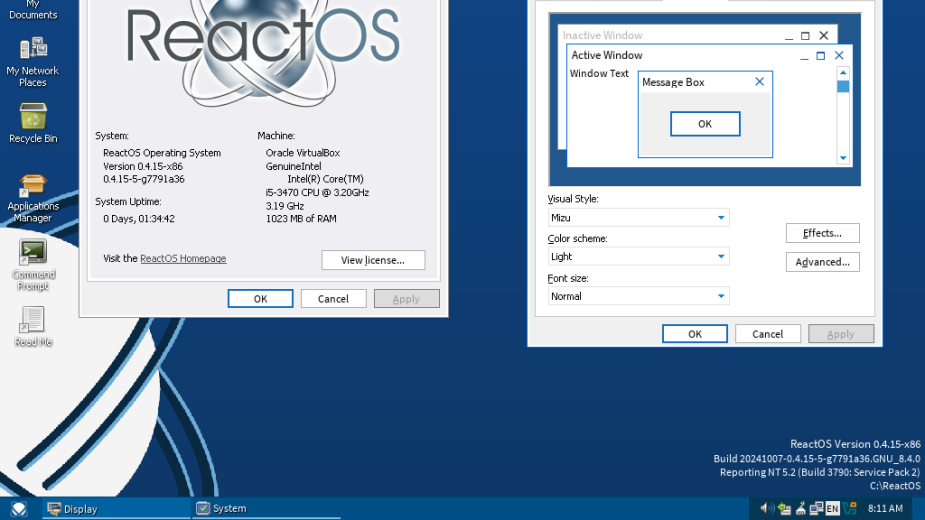This screenshot has width=925, height=520.
Task: Click the taskbar clock showing 8:11 AM
Action: [885, 509]
